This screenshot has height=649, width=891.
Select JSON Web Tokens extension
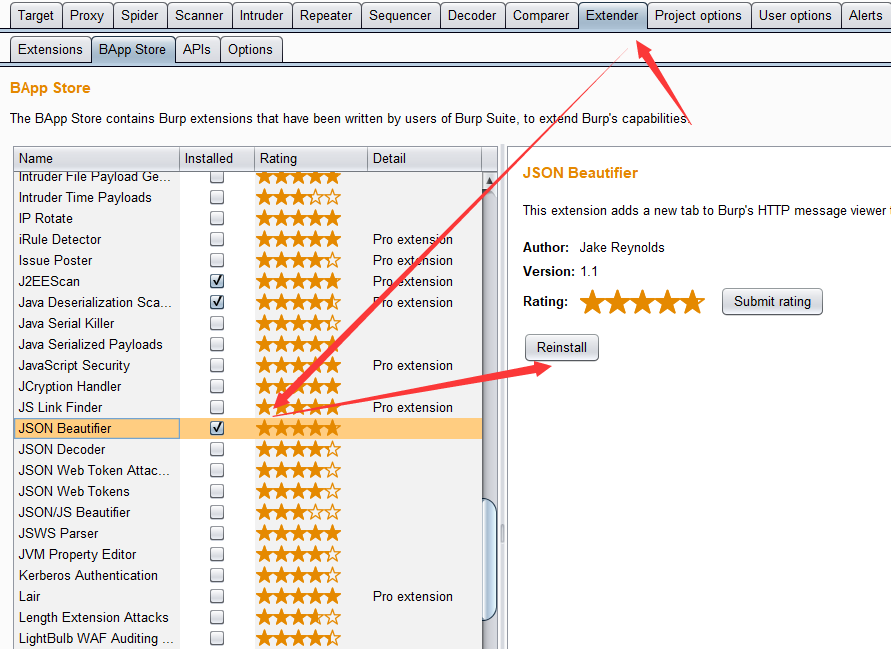[x=248, y=491]
